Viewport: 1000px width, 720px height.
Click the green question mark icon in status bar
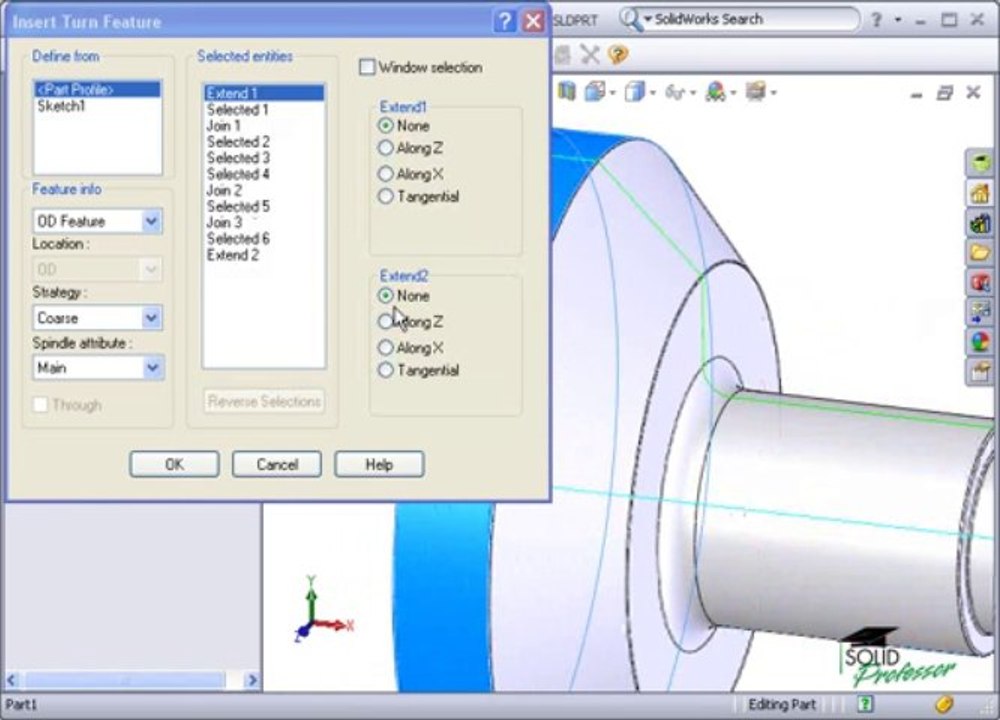[x=865, y=704]
